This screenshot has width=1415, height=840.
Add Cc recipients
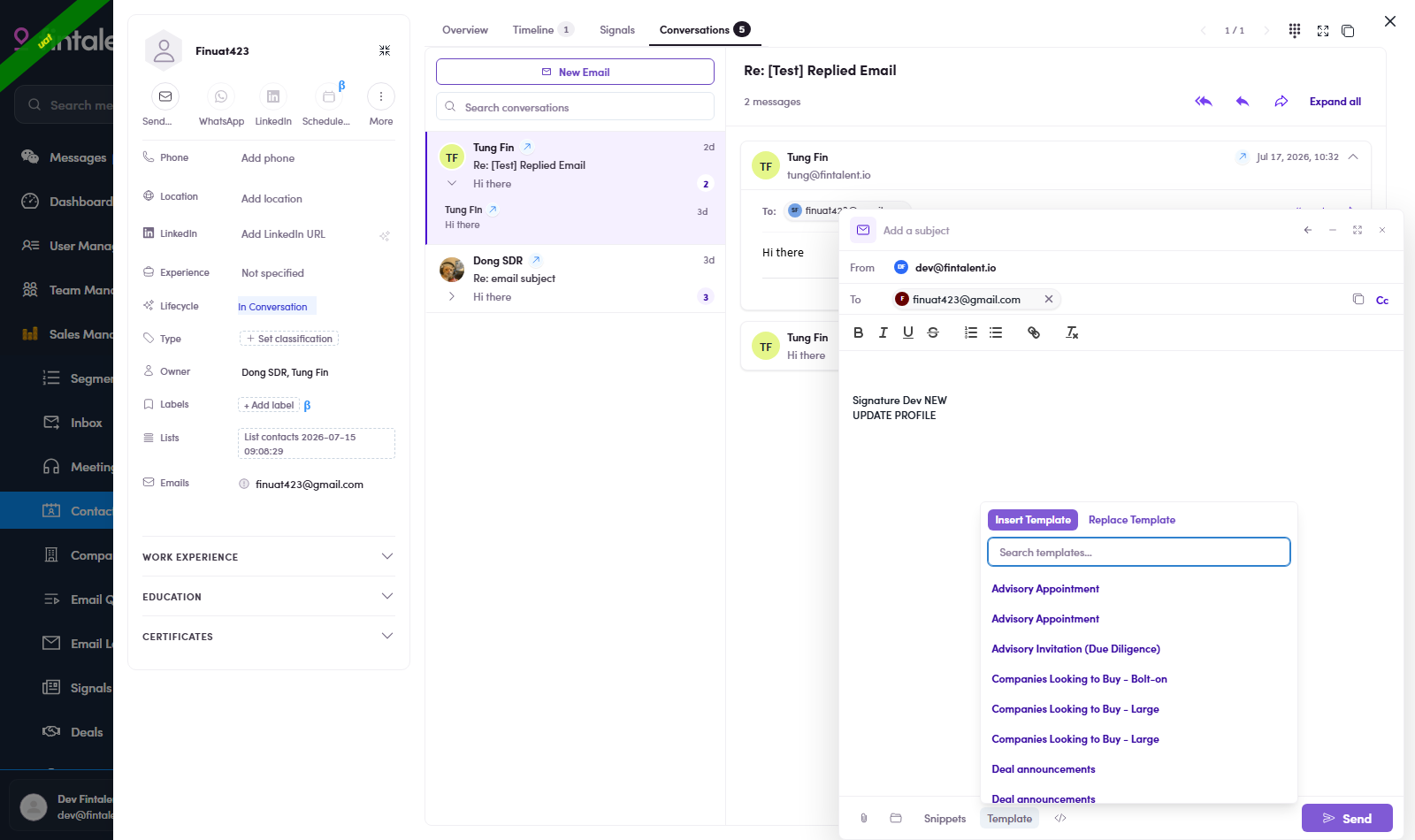coord(1382,301)
